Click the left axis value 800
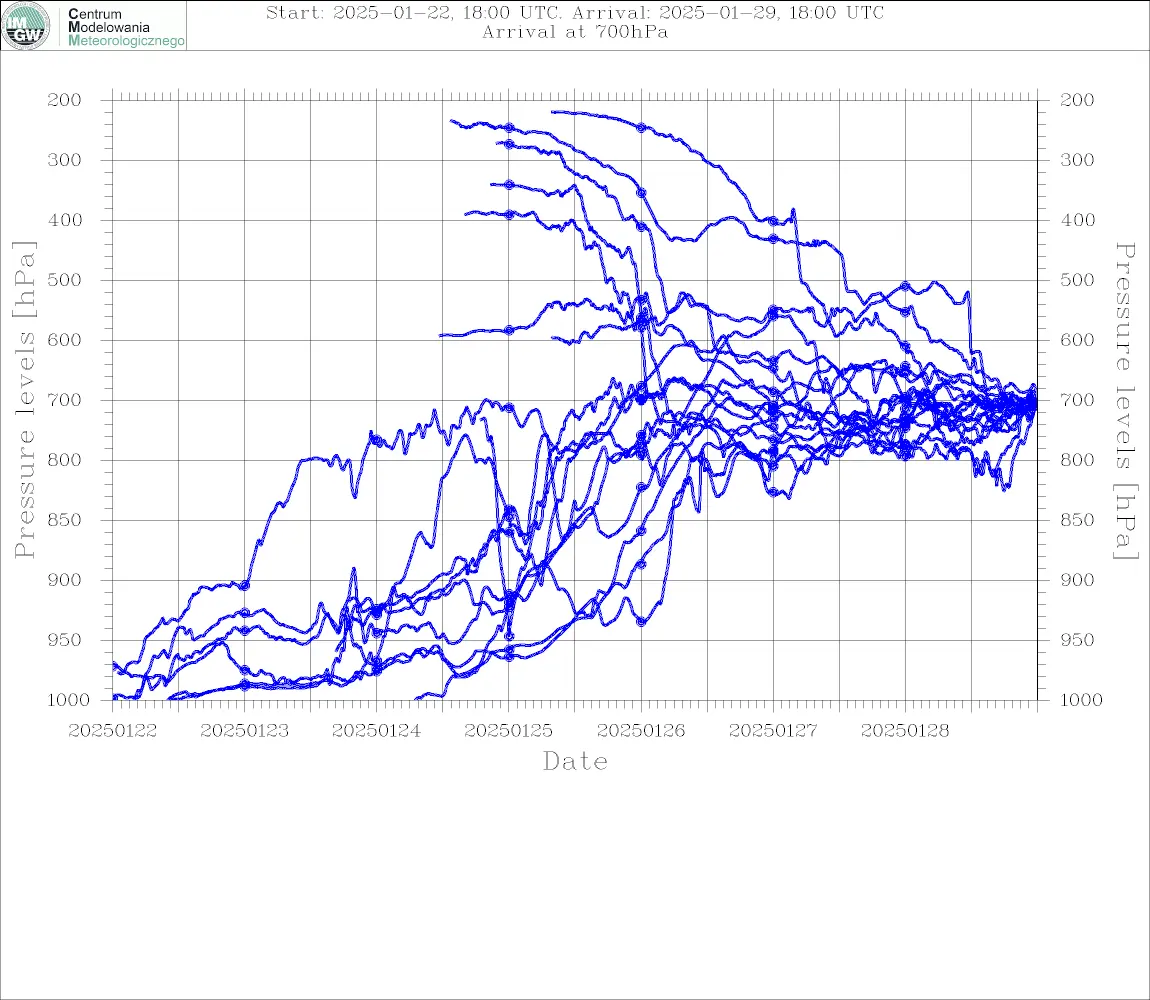This screenshot has height=1000, width=1150. click(x=65, y=460)
